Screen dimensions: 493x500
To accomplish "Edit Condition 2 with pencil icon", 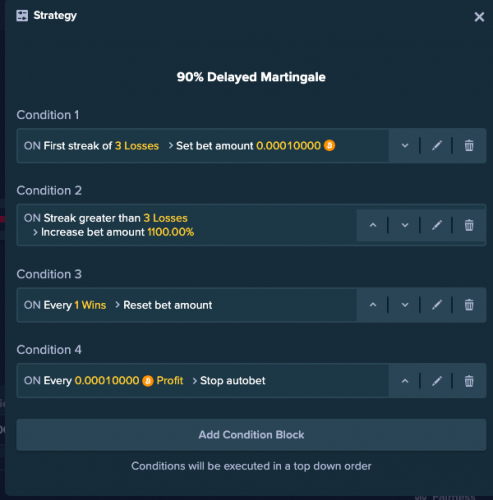I will coord(437,225).
